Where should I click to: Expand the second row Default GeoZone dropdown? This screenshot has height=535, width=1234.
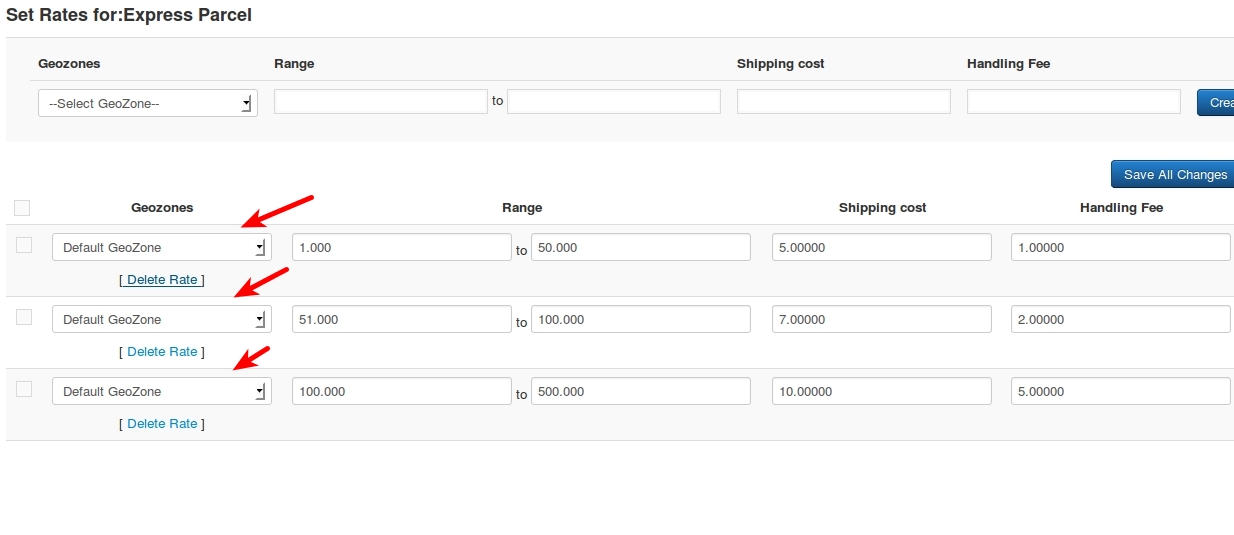(x=161, y=319)
